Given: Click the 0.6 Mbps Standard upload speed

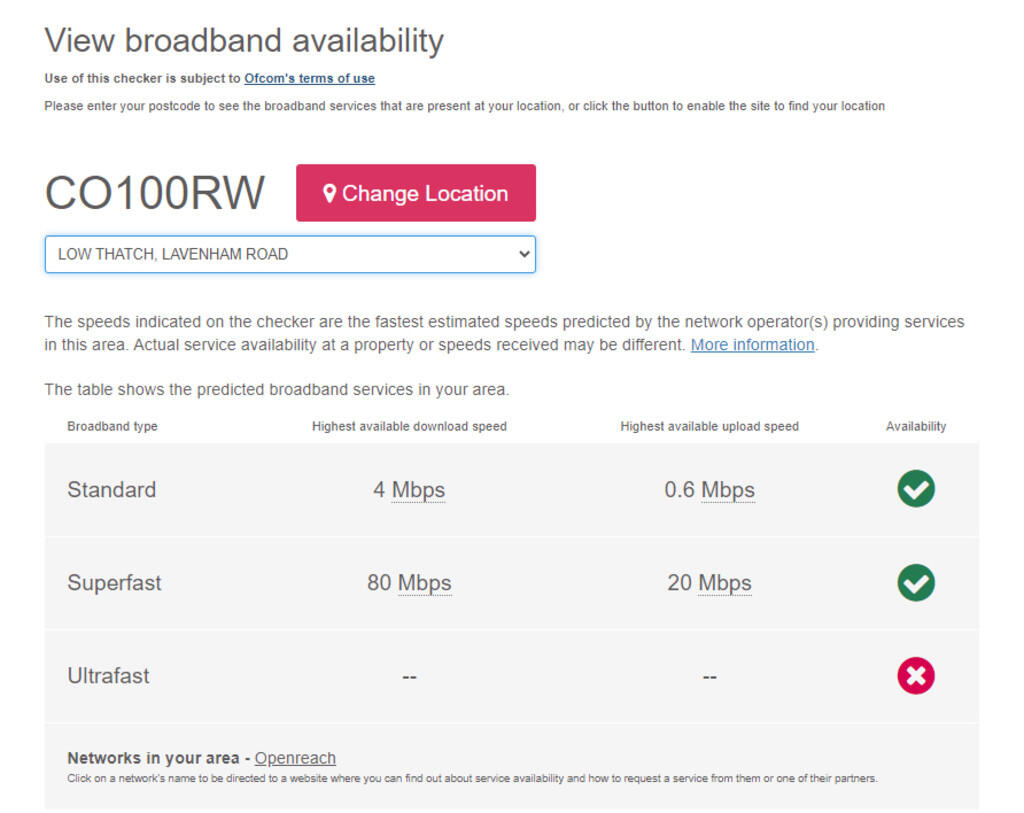Looking at the screenshot, I should 709,490.
